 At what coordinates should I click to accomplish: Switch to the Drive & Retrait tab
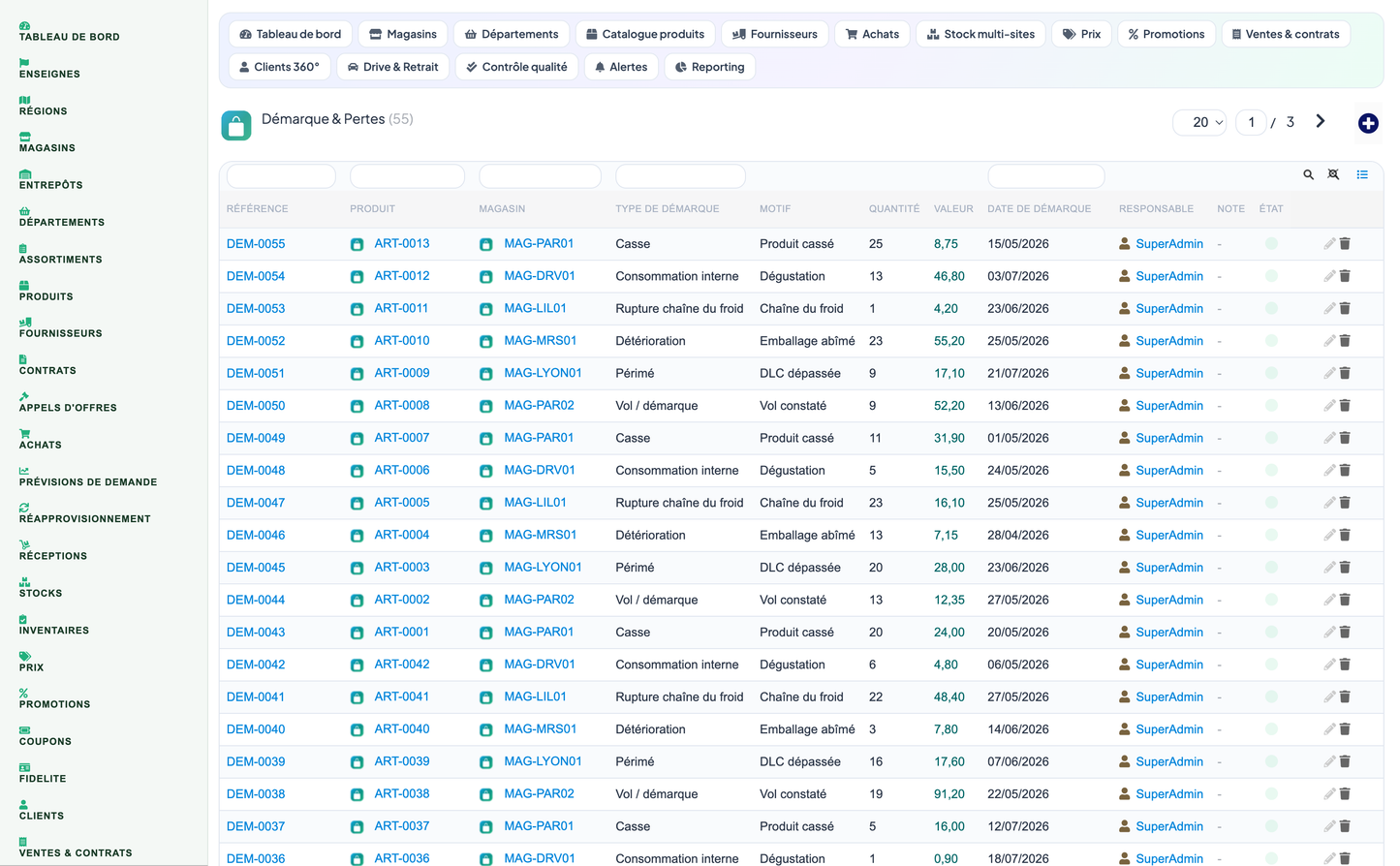[x=392, y=67]
